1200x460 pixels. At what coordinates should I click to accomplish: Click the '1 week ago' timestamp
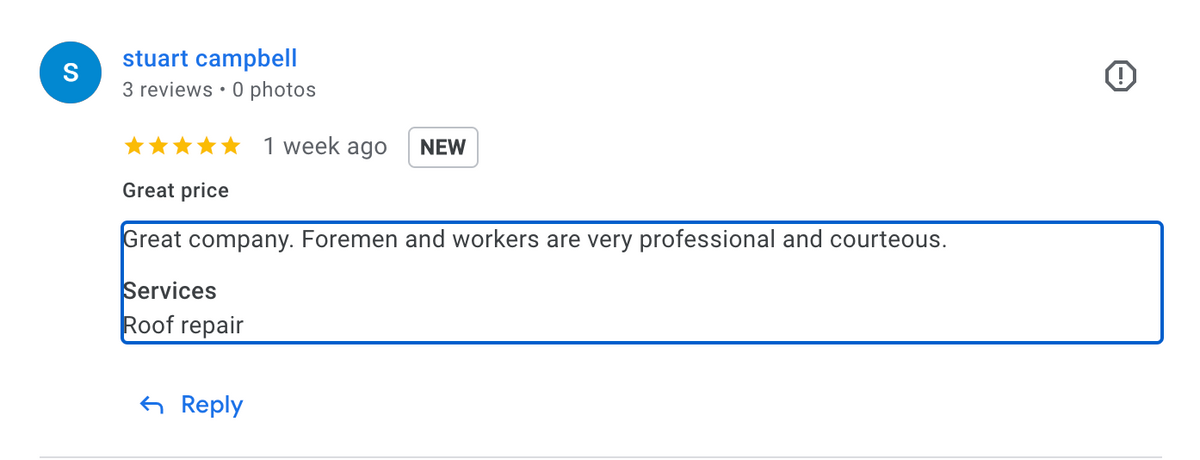click(325, 147)
